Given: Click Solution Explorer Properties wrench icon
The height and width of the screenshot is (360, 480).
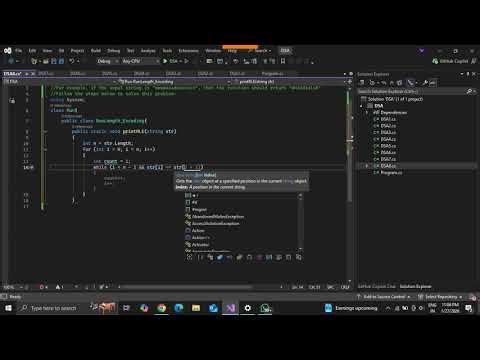Looking at the screenshot, I should [x=425, y=83].
